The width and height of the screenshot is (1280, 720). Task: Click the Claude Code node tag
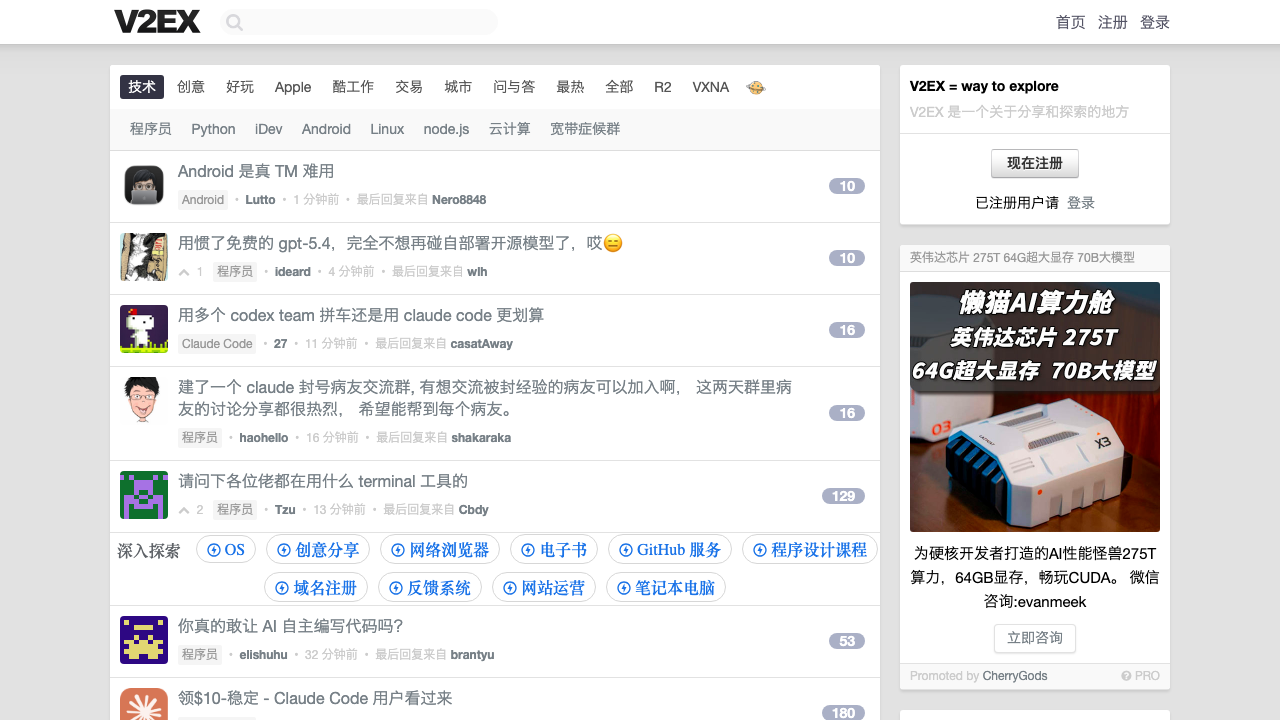pos(217,344)
